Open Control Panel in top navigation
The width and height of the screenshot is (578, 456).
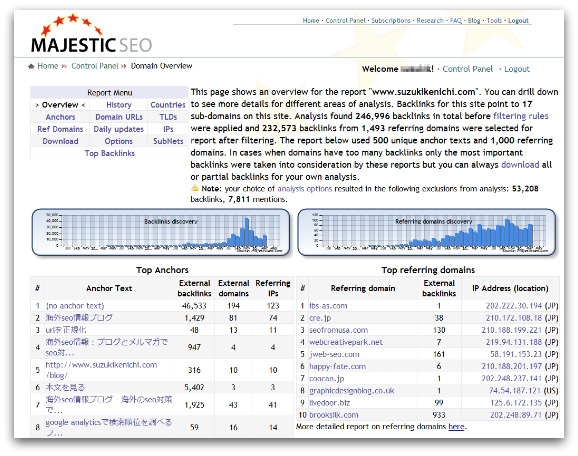pyautogui.click(x=345, y=21)
